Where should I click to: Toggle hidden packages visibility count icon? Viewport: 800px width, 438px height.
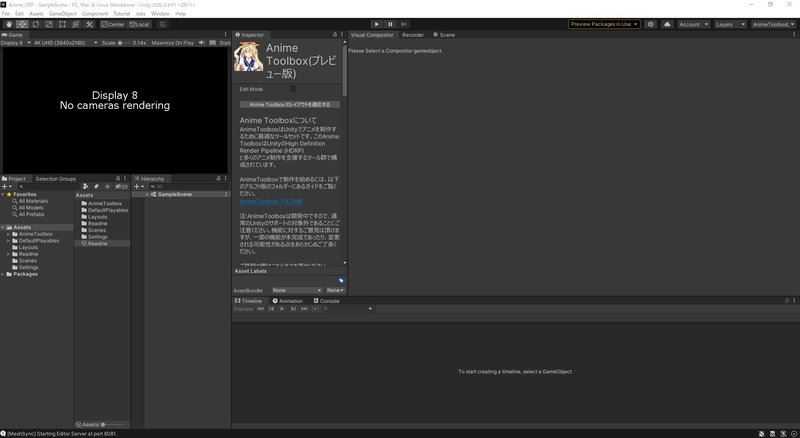pos(121,187)
